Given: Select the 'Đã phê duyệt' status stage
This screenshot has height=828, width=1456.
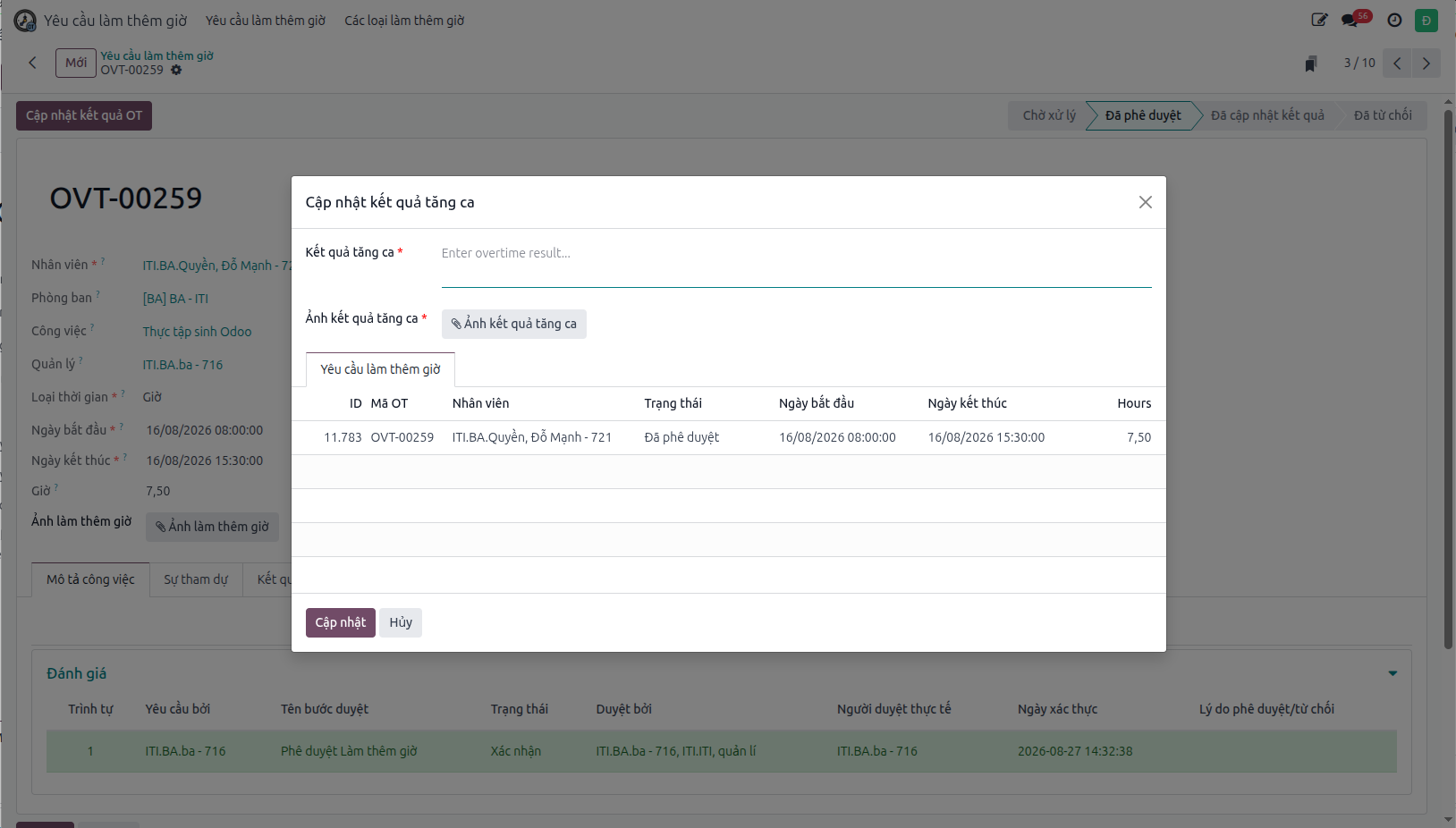Looking at the screenshot, I should (1143, 115).
